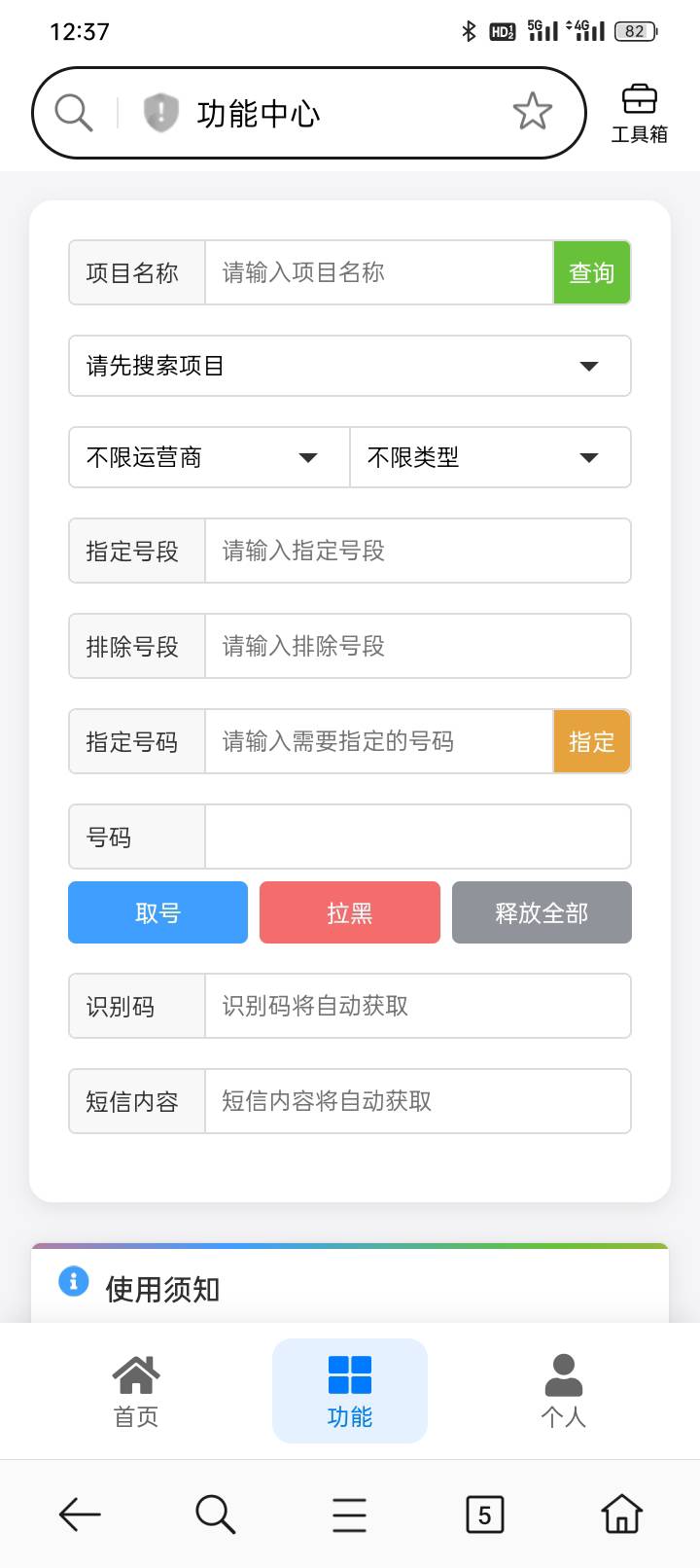Expand the 请先搜索项目 dropdown
This screenshot has width=700, height=1568.
[350, 366]
